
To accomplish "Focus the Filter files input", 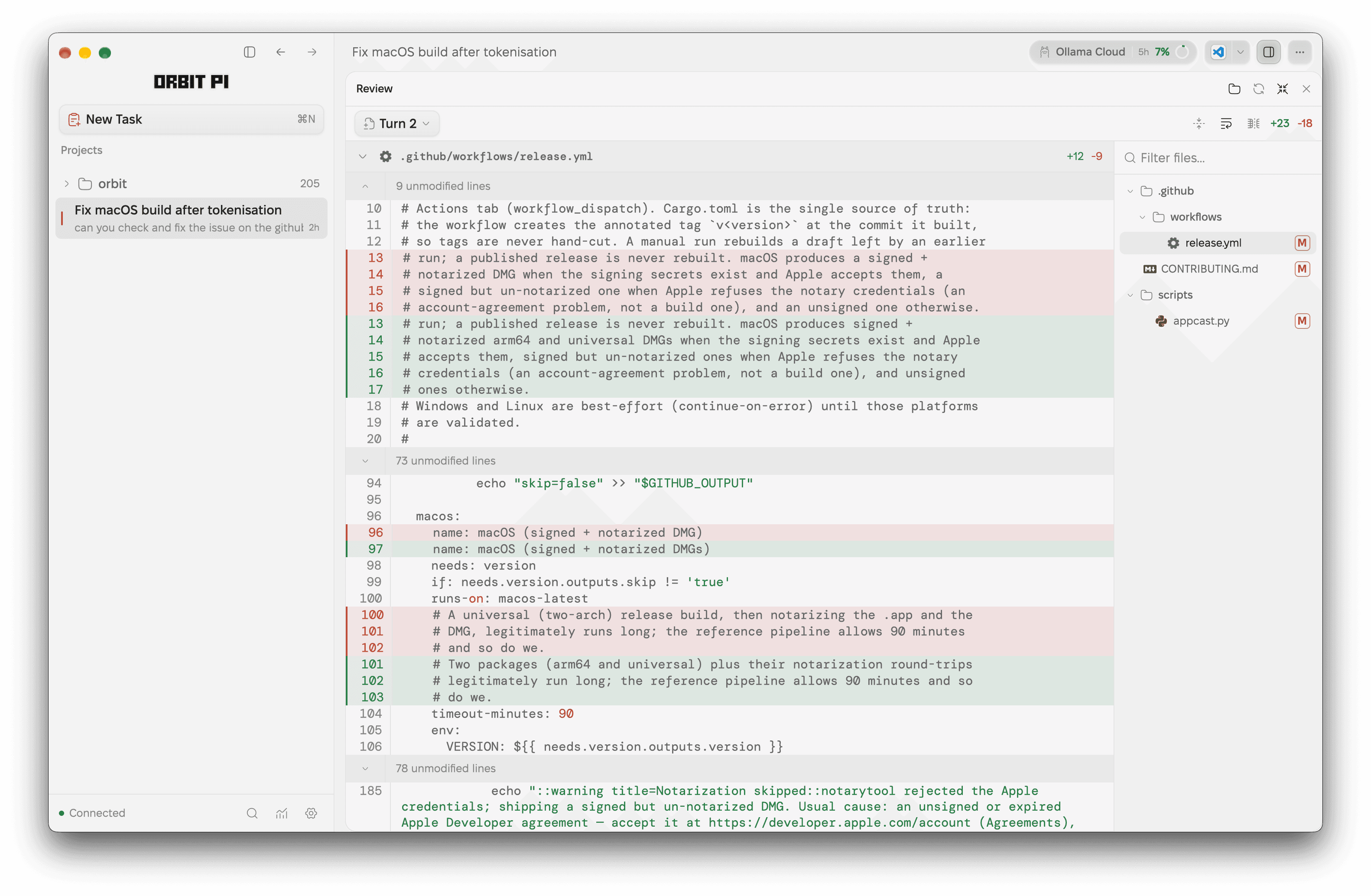I will [x=1218, y=158].
